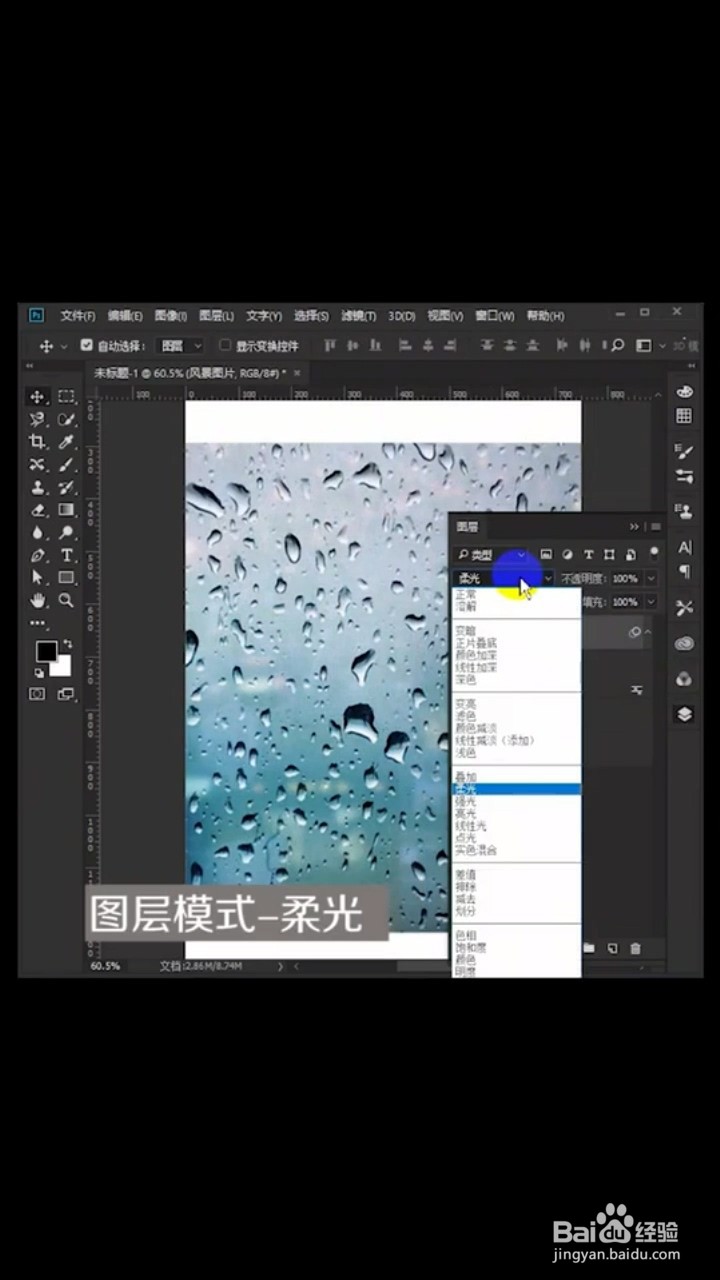Toggle the type layer filter

(x=588, y=554)
